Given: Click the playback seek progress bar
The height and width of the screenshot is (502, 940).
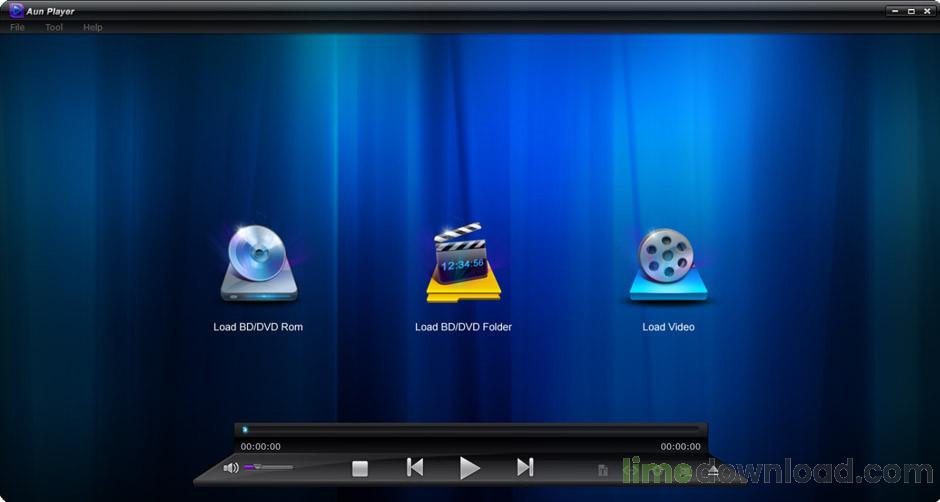Looking at the screenshot, I should click(x=470, y=429).
